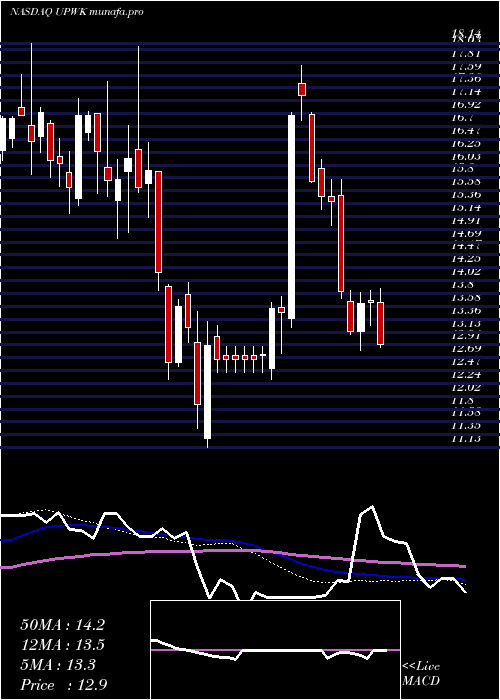
Task: Click the 13.8 price axis label
Action: click(x=462, y=284)
